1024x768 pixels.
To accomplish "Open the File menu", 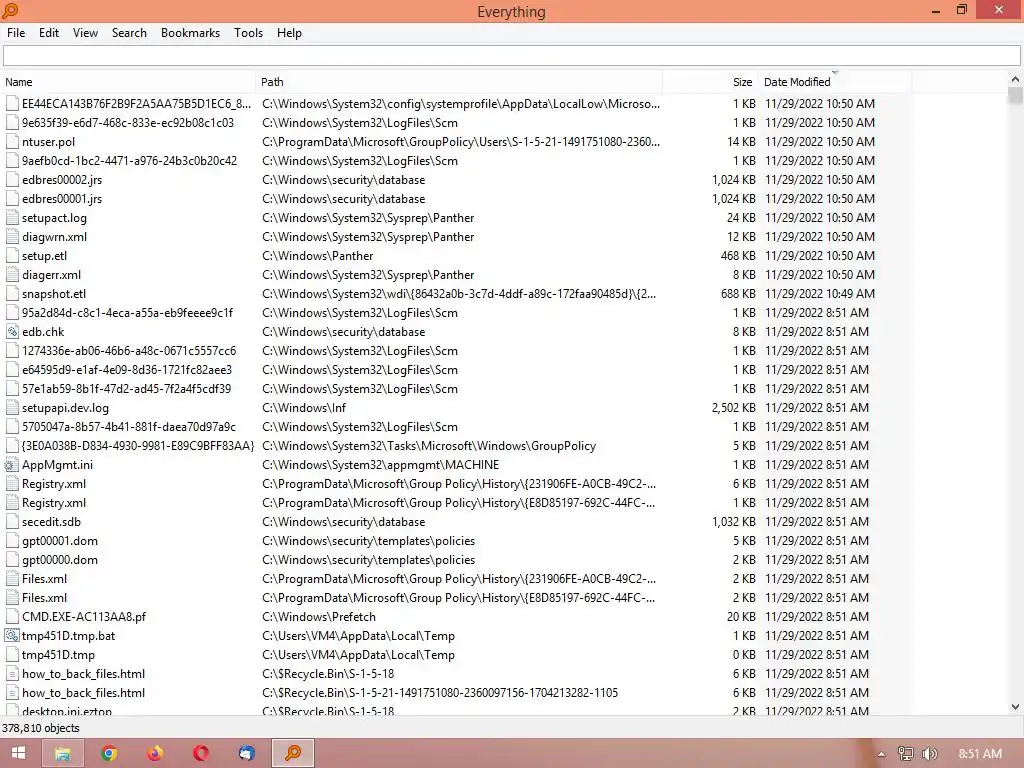I will click(16, 33).
